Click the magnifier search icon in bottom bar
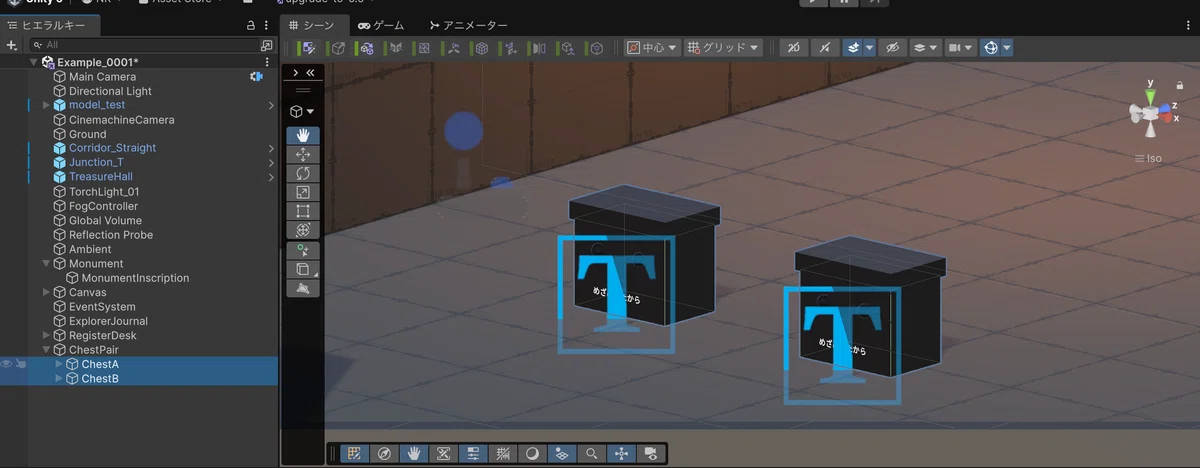This screenshot has width=1200, height=468. click(x=592, y=453)
